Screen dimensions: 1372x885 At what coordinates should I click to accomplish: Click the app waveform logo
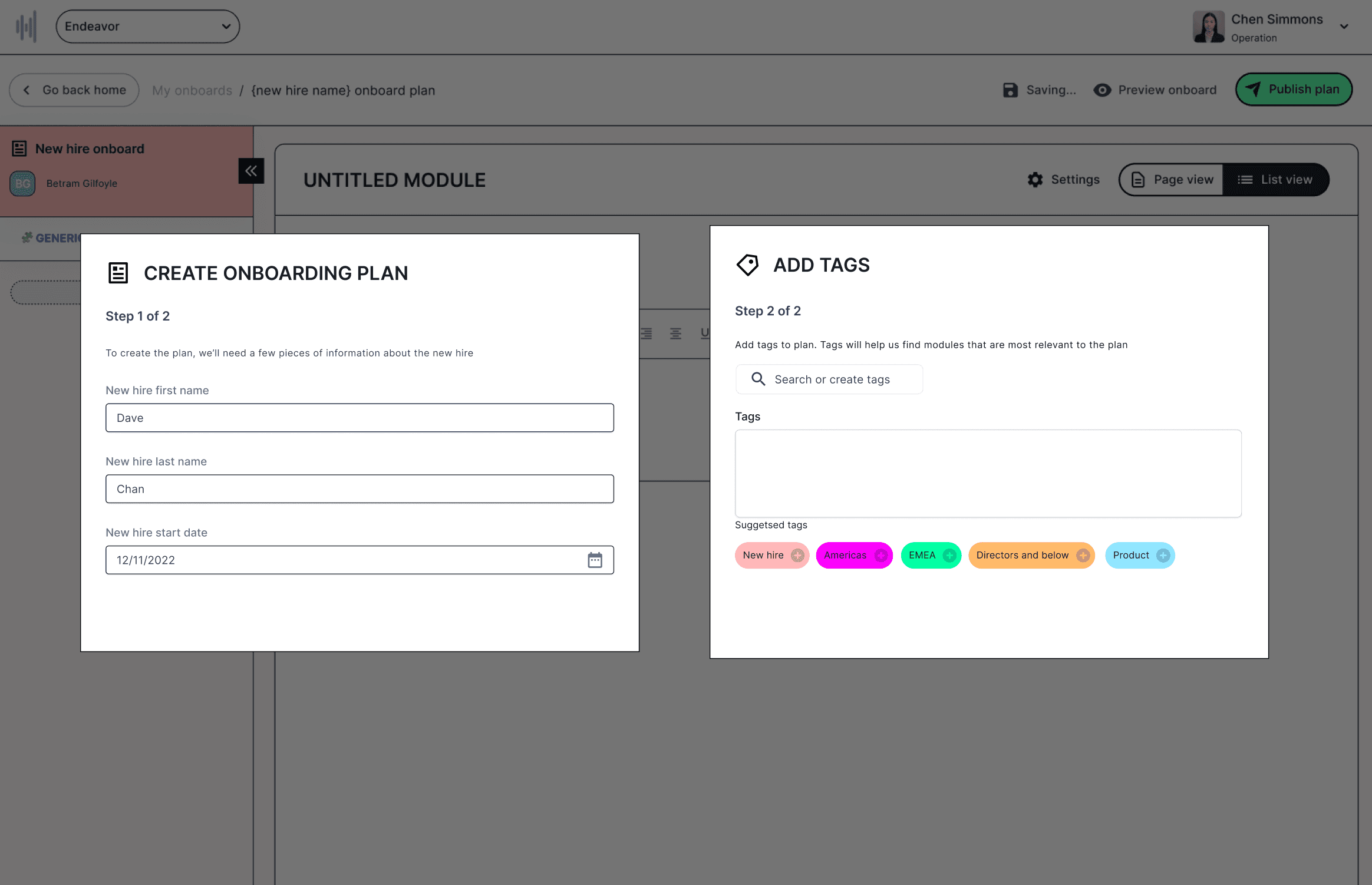(x=26, y=27)
